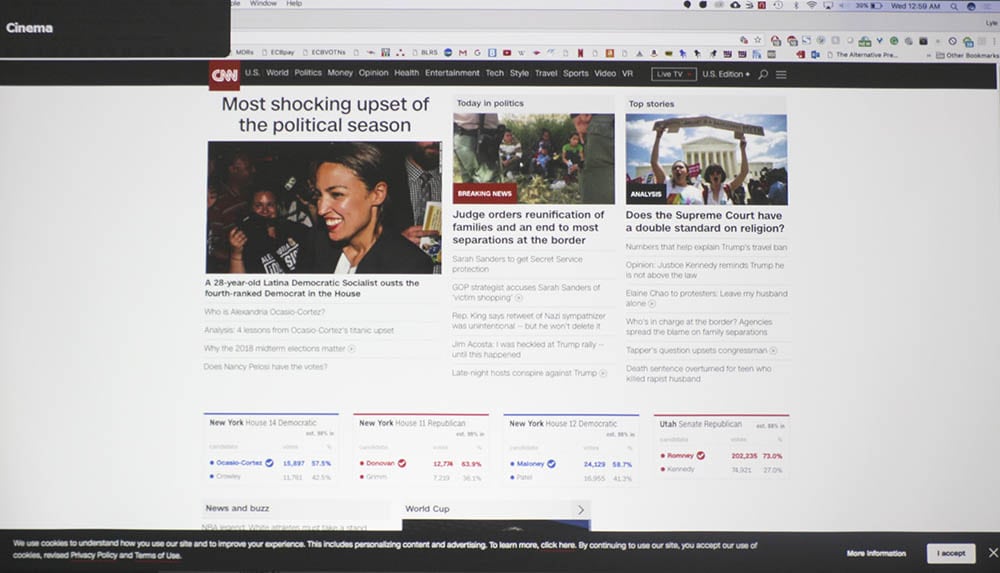Click the AirPlay display icon

pyautogui.click(x=828, y=5)
